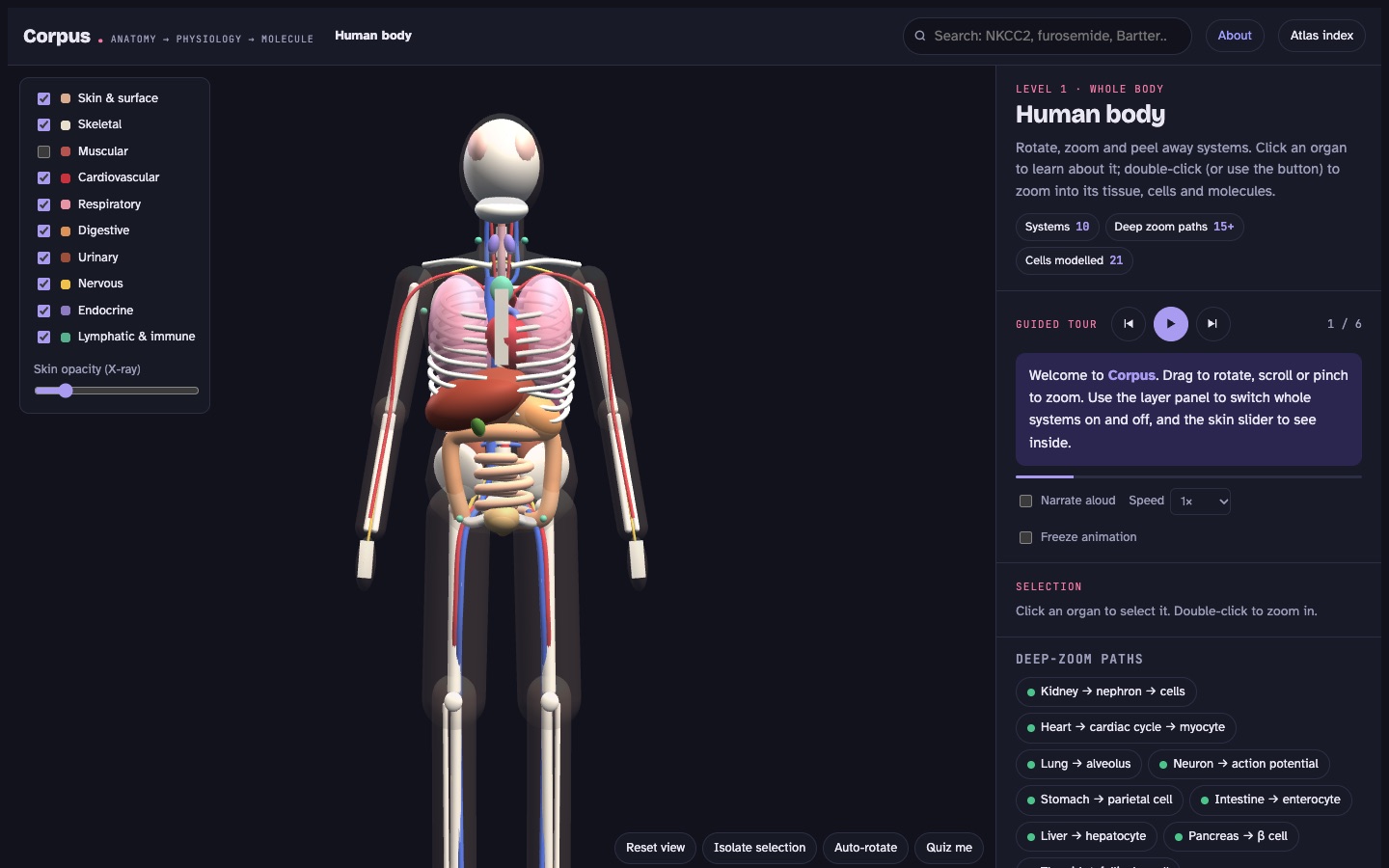This screenshot has height=868, width=1389.
Task: Open Pancreas → β cell path
Action: (x=1231, y=836)
